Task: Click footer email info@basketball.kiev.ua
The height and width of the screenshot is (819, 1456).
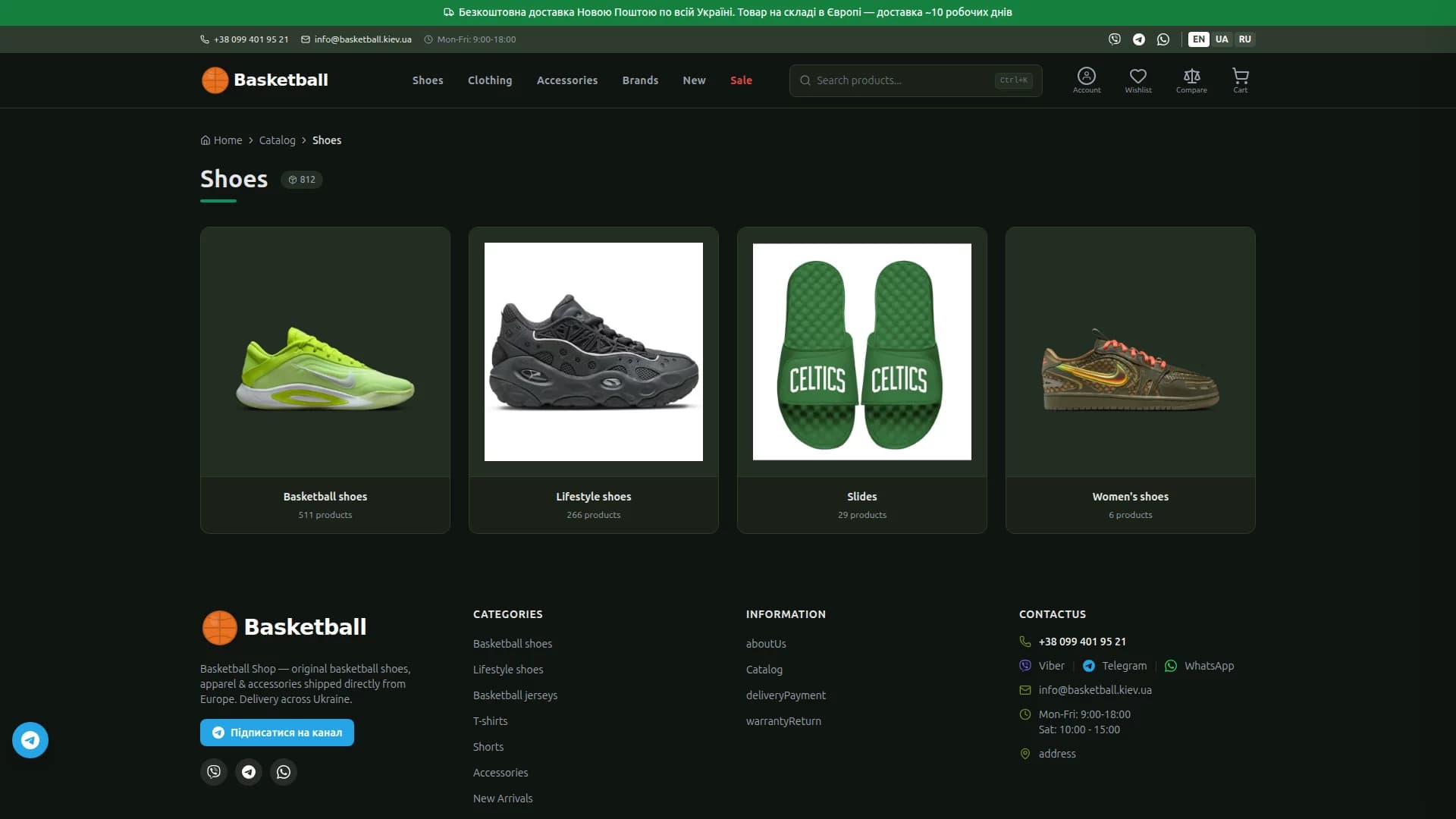Action: click(x=1095, y=690)
